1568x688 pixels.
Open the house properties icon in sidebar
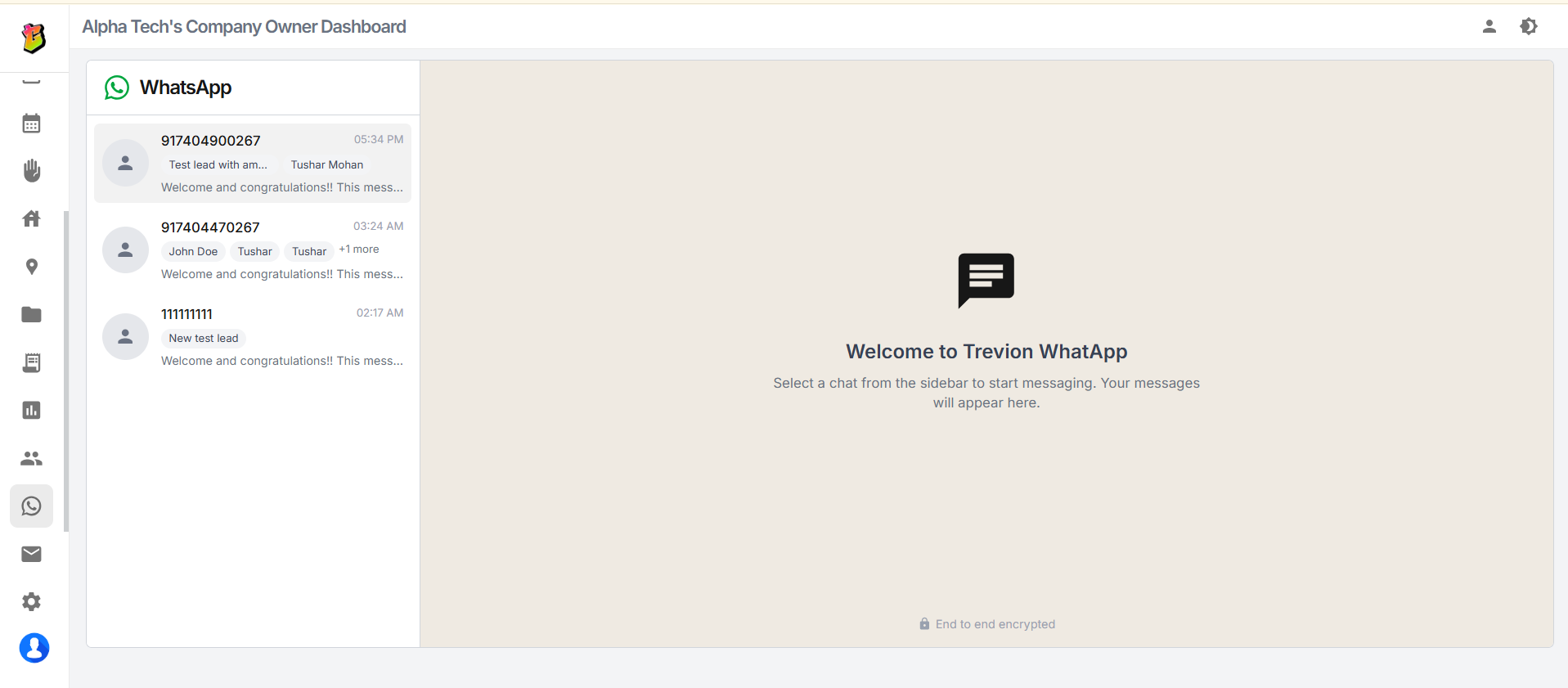click(x=31, y=218)
